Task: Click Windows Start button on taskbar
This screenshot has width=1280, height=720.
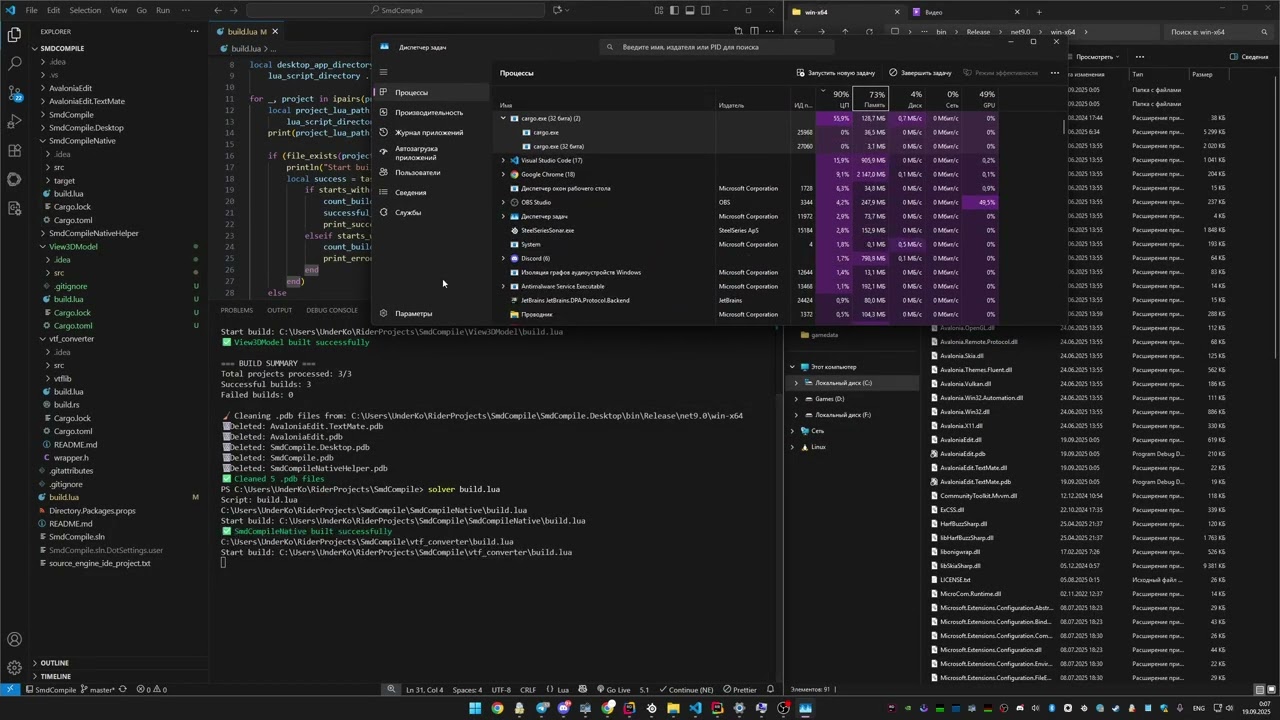Action: tap(475, 709)
